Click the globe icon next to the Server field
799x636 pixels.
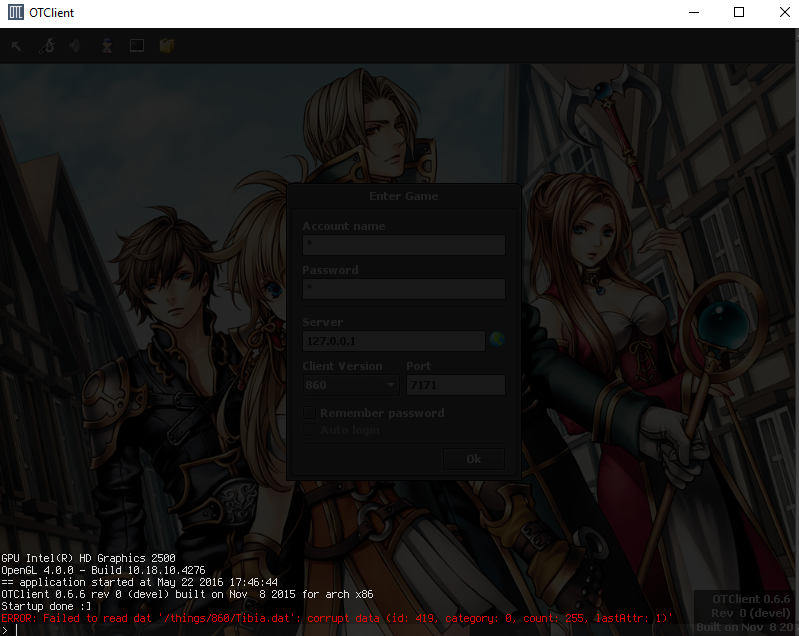pos(497,339)
